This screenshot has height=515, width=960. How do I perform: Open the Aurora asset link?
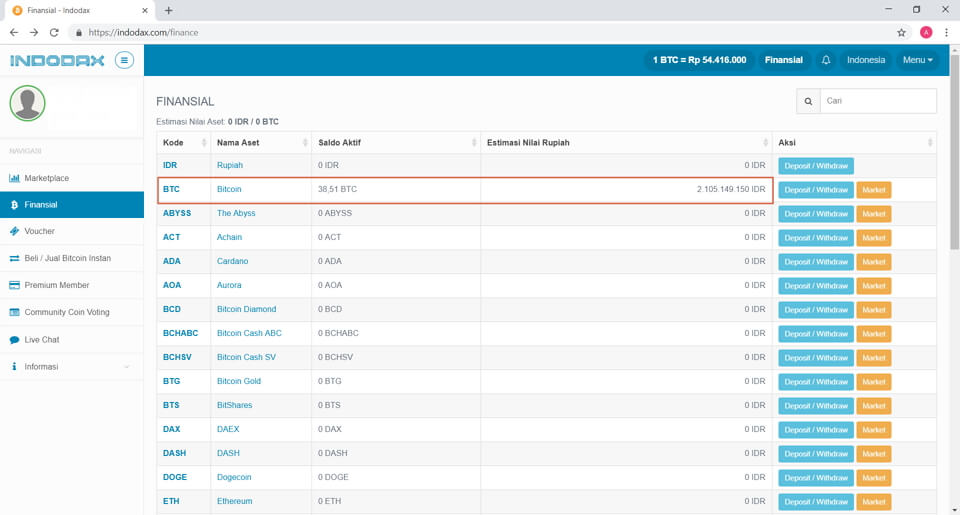(229, 285)
